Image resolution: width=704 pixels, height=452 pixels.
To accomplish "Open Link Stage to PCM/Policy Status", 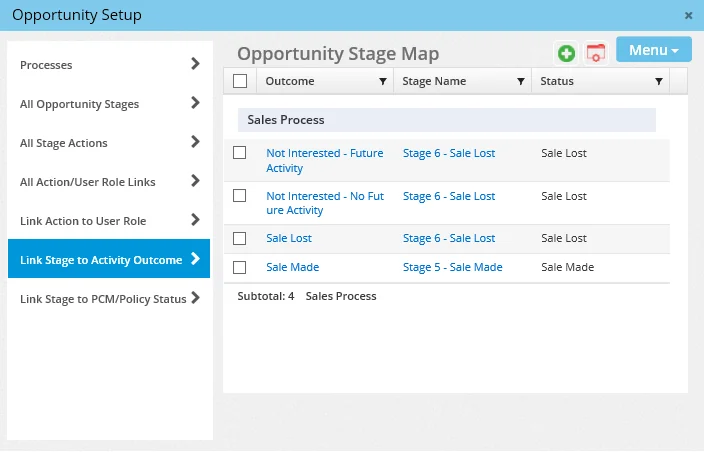I will [x=109, y=298].
